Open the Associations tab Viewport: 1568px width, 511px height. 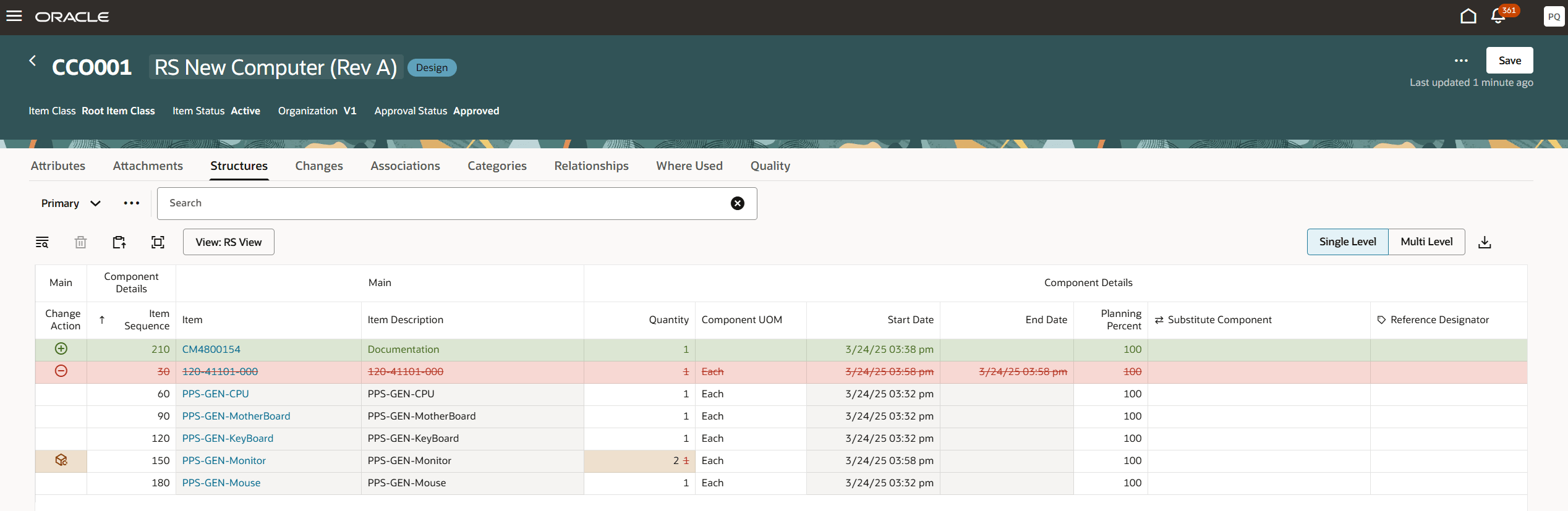tap(405, 166)
